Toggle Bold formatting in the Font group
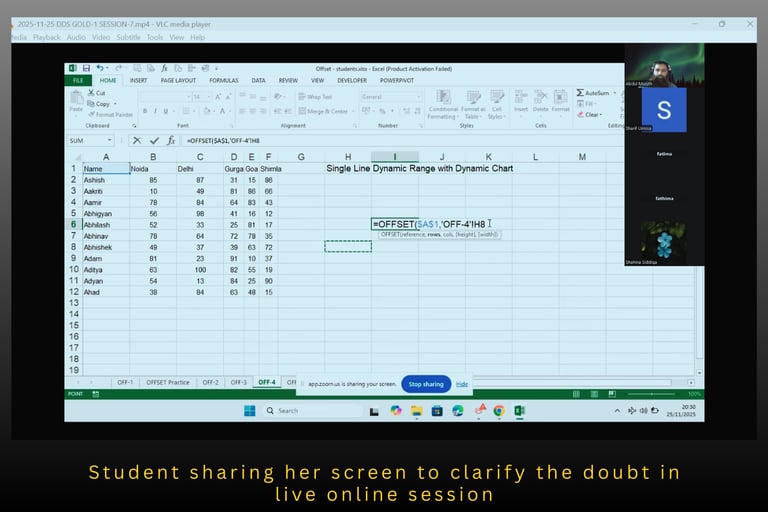768x512 pixels. point(145,111)
